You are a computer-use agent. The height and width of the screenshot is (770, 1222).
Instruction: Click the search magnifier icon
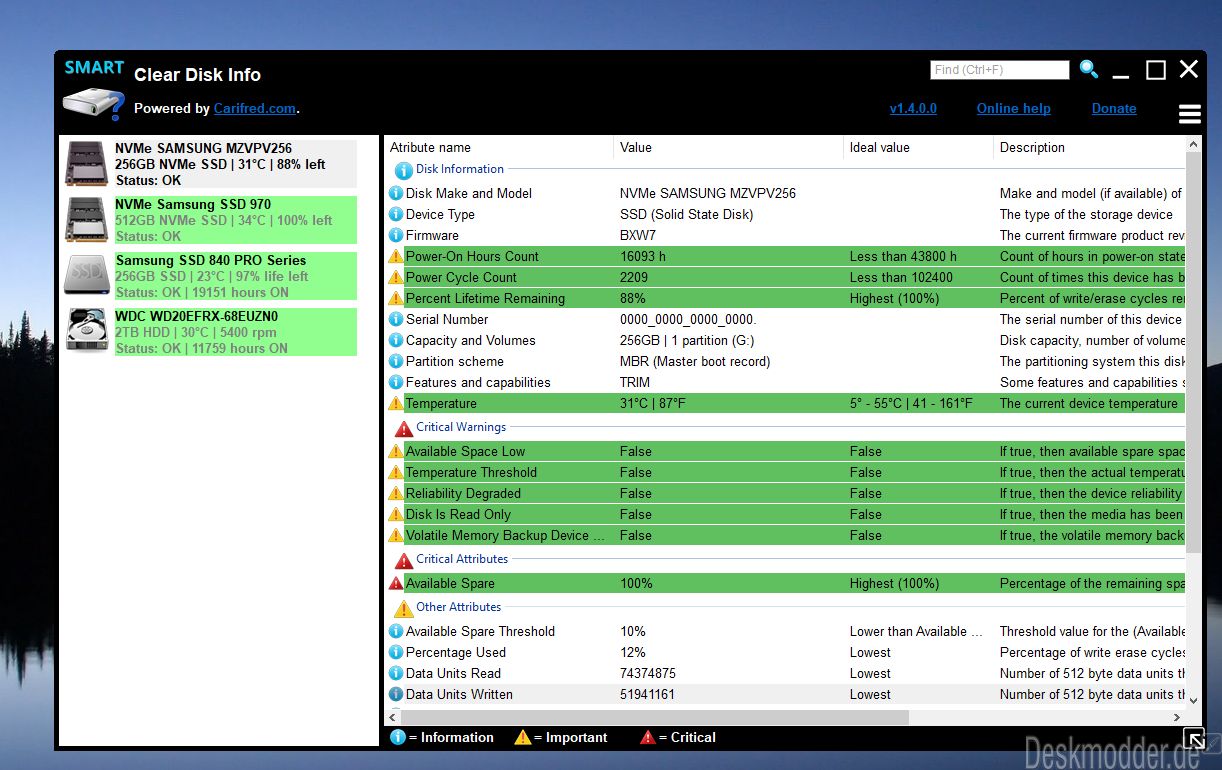tap(1089, 69)
